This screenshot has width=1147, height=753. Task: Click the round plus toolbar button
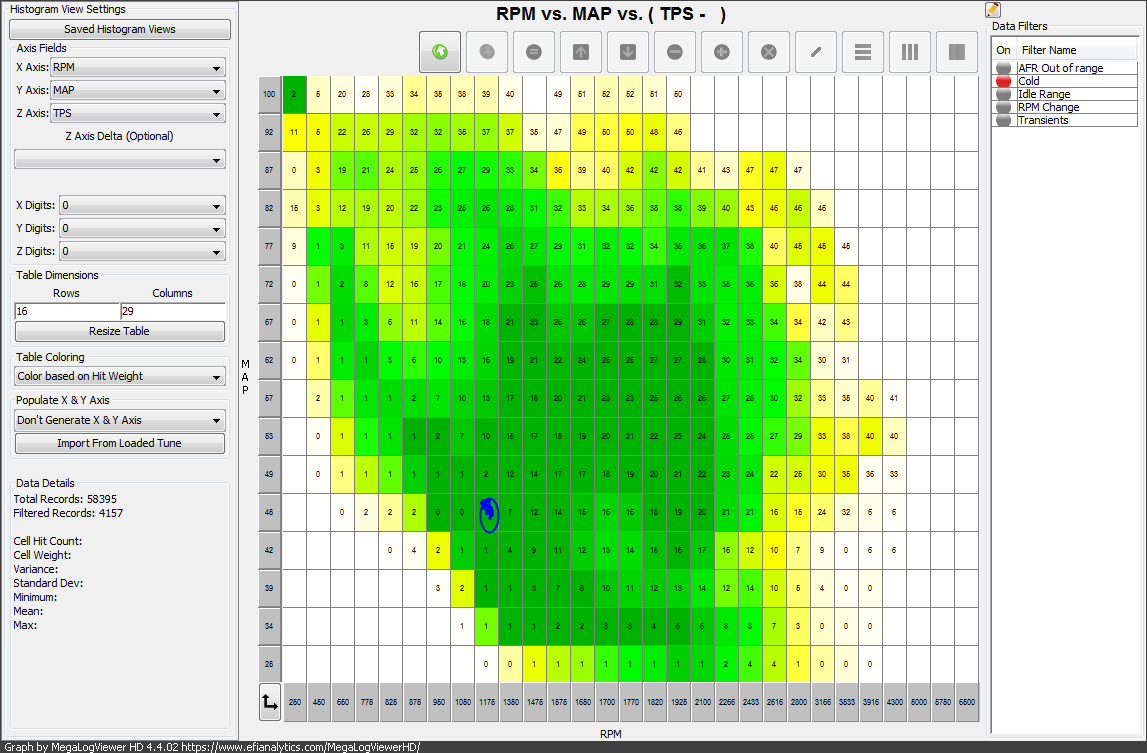click(722, 52)
